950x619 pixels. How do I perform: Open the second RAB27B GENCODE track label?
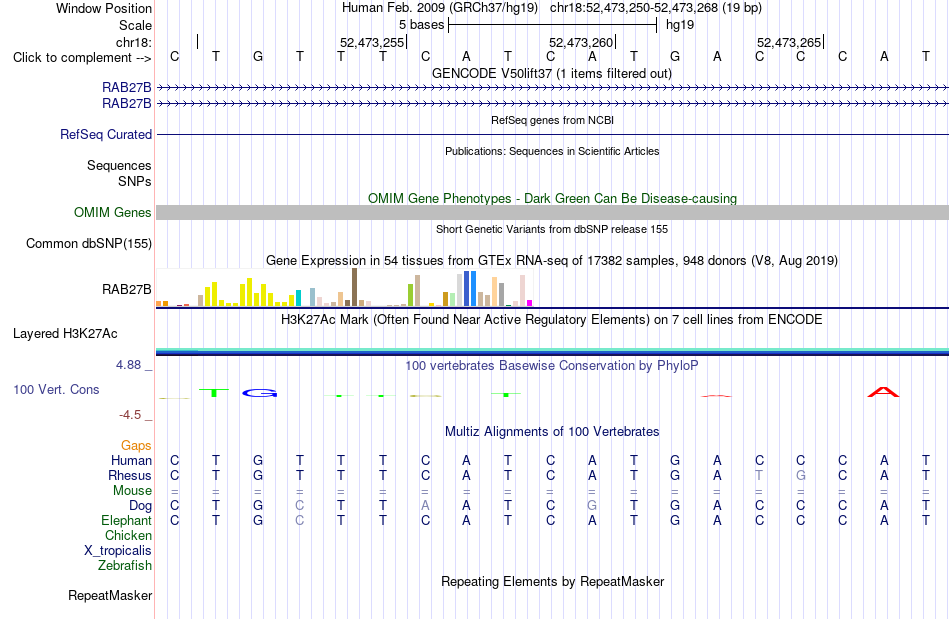(x=127, y=104)
